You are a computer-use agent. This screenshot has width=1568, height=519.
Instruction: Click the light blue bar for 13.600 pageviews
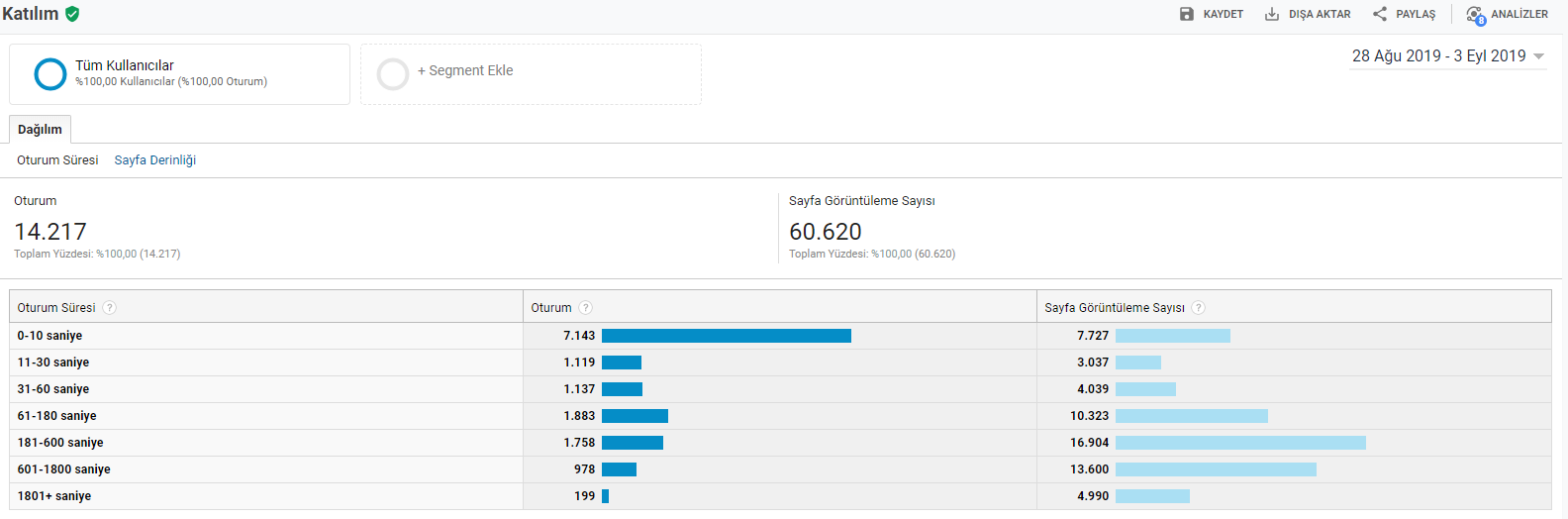point(1216,469)
